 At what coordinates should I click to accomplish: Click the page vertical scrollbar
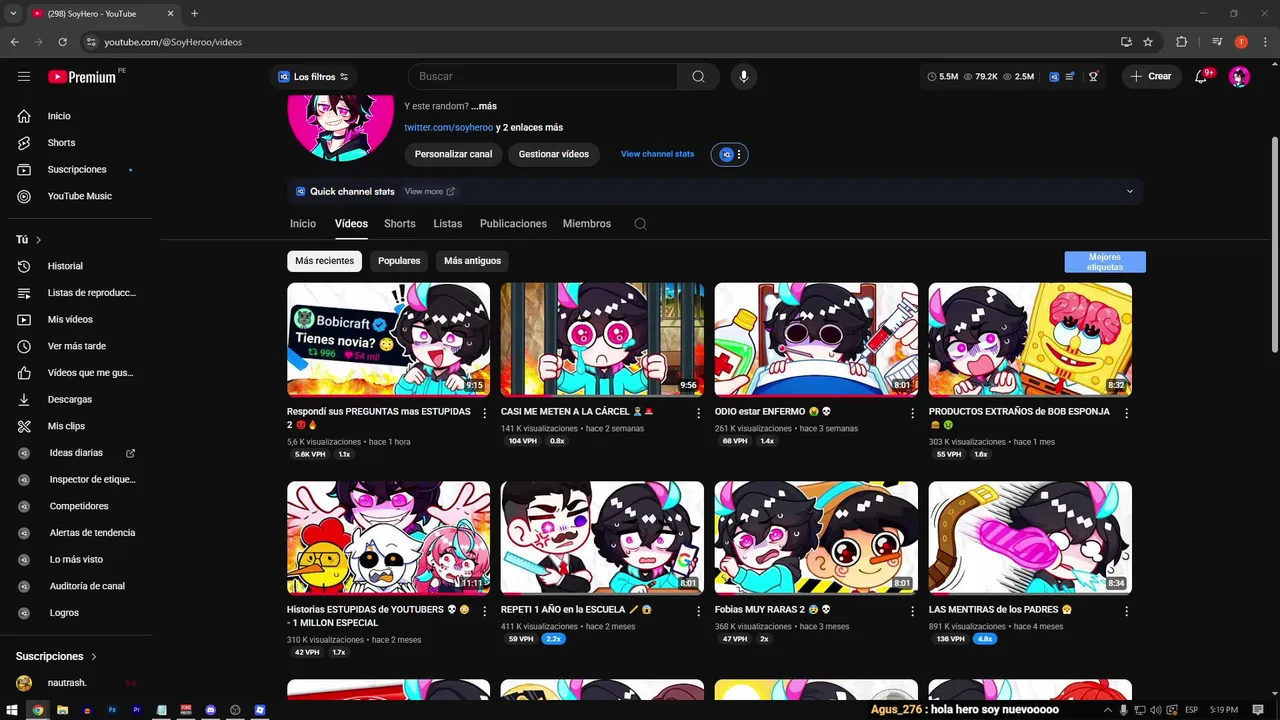(x=1274, y=245)
